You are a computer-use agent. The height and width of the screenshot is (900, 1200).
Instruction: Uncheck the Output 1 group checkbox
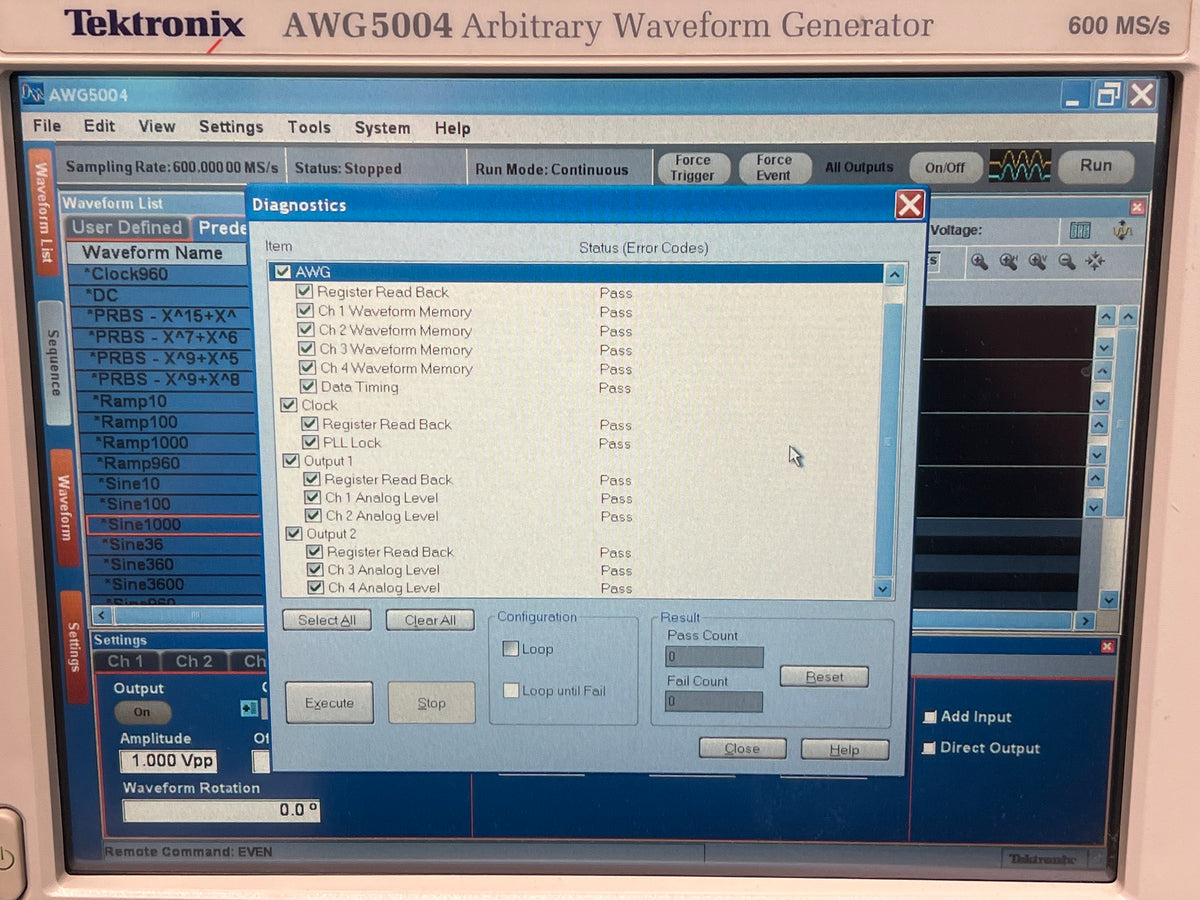click(x=291, y=461)
